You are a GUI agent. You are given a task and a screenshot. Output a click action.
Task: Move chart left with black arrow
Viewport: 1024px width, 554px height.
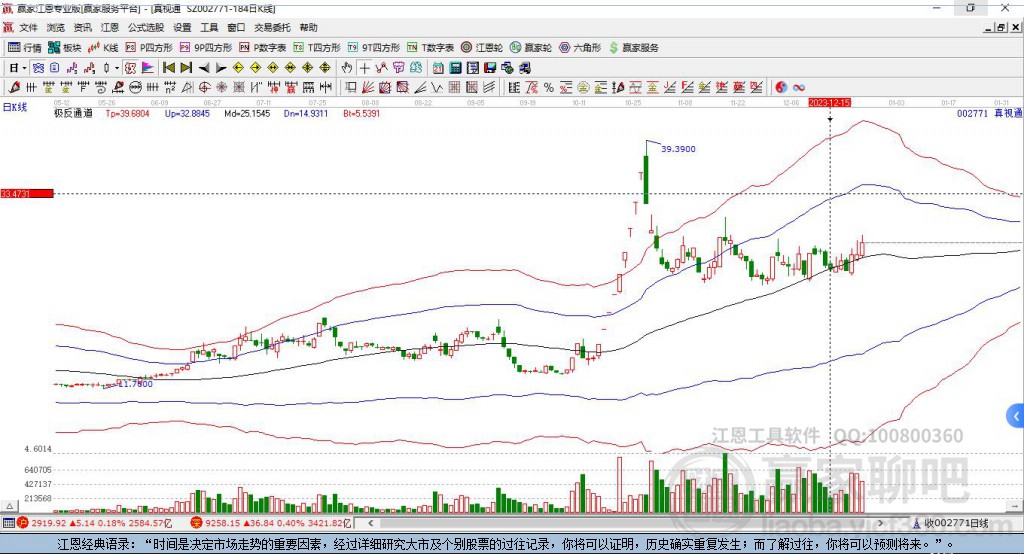click(204, 68)
